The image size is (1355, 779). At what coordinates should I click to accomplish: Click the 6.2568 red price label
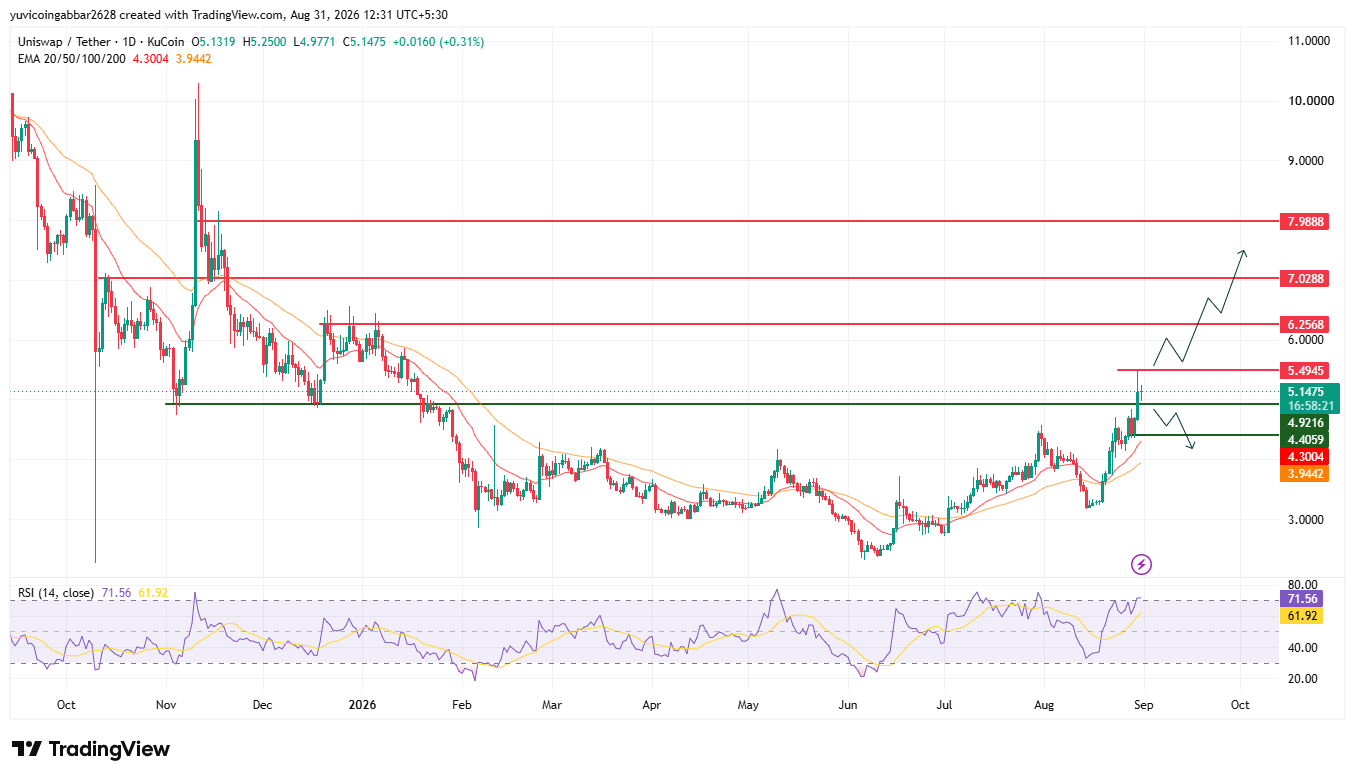[x=1304, y=325]
